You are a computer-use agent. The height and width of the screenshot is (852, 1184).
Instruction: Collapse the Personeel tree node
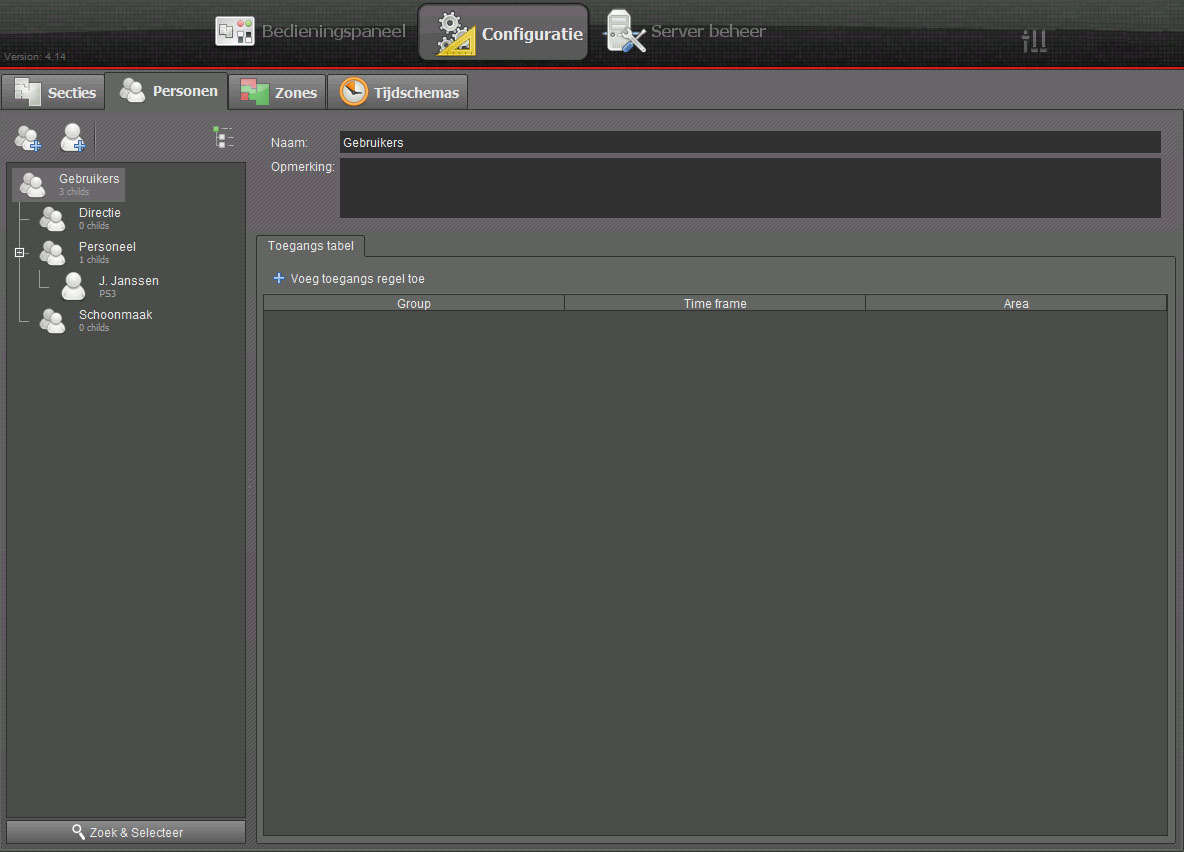click(x=19, y=253)
